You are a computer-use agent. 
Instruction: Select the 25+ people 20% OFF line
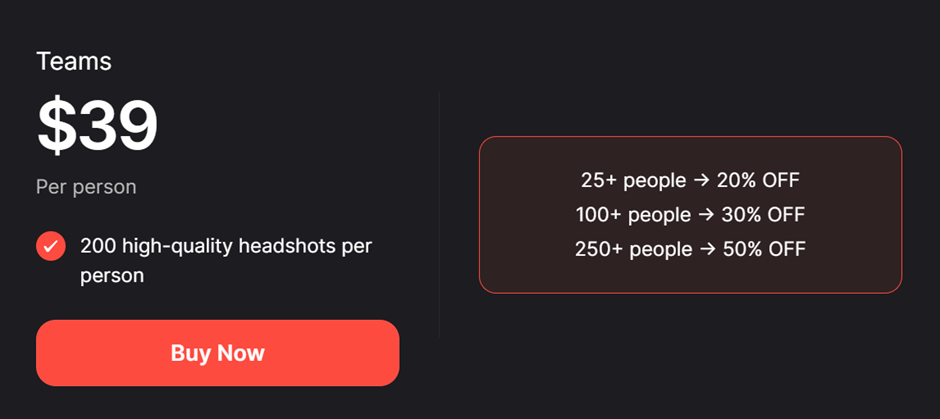pos(690,180)
